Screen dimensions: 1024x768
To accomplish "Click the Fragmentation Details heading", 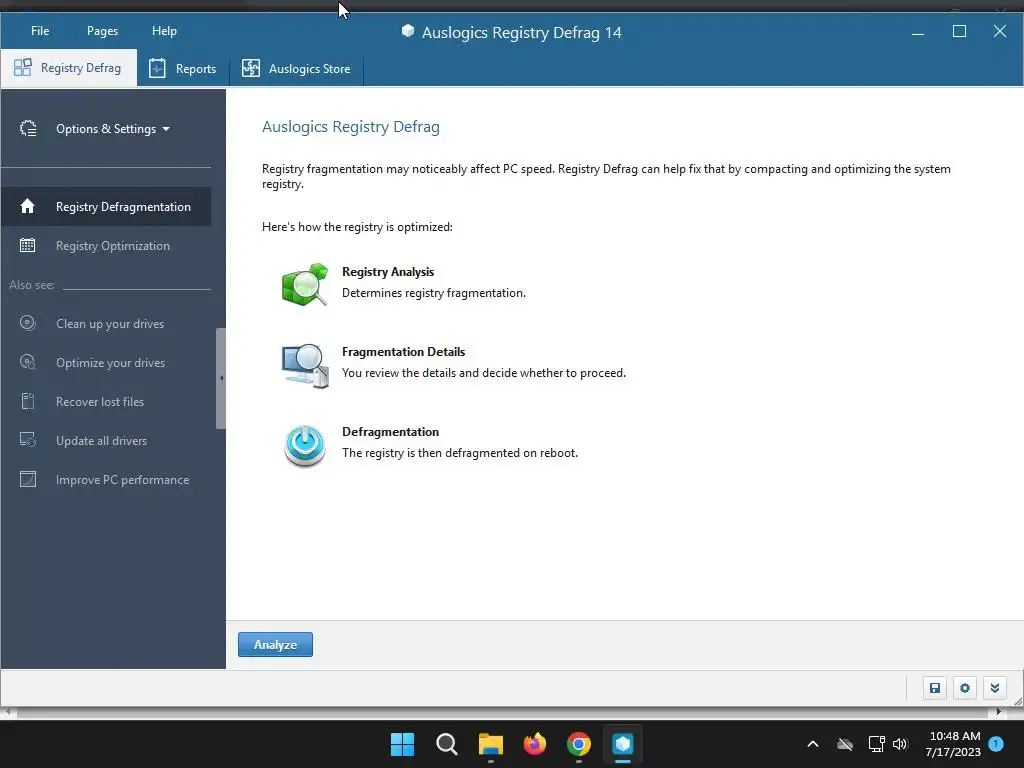I will (404, 352).
